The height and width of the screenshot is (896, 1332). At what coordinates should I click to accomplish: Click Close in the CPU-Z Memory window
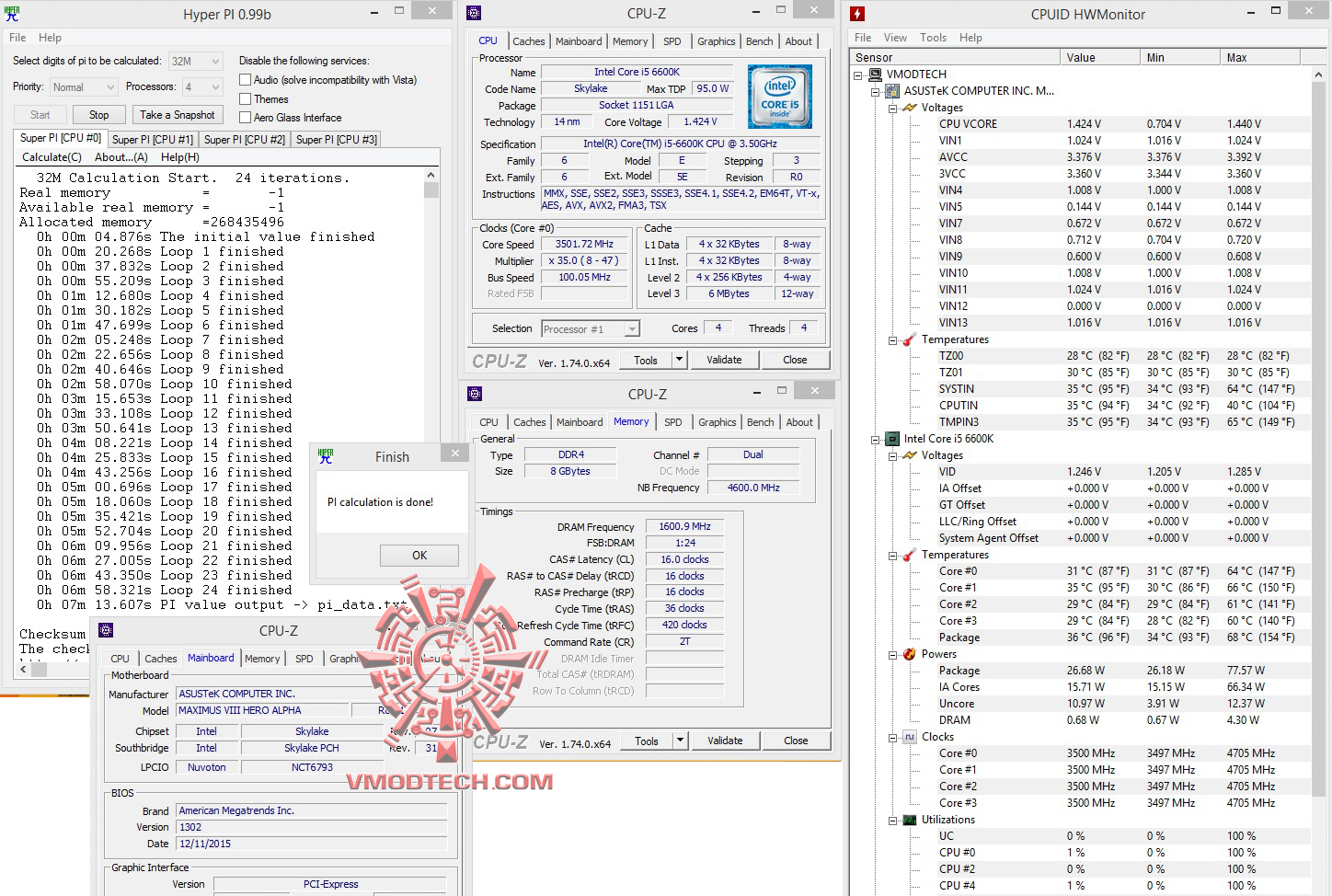796,741
